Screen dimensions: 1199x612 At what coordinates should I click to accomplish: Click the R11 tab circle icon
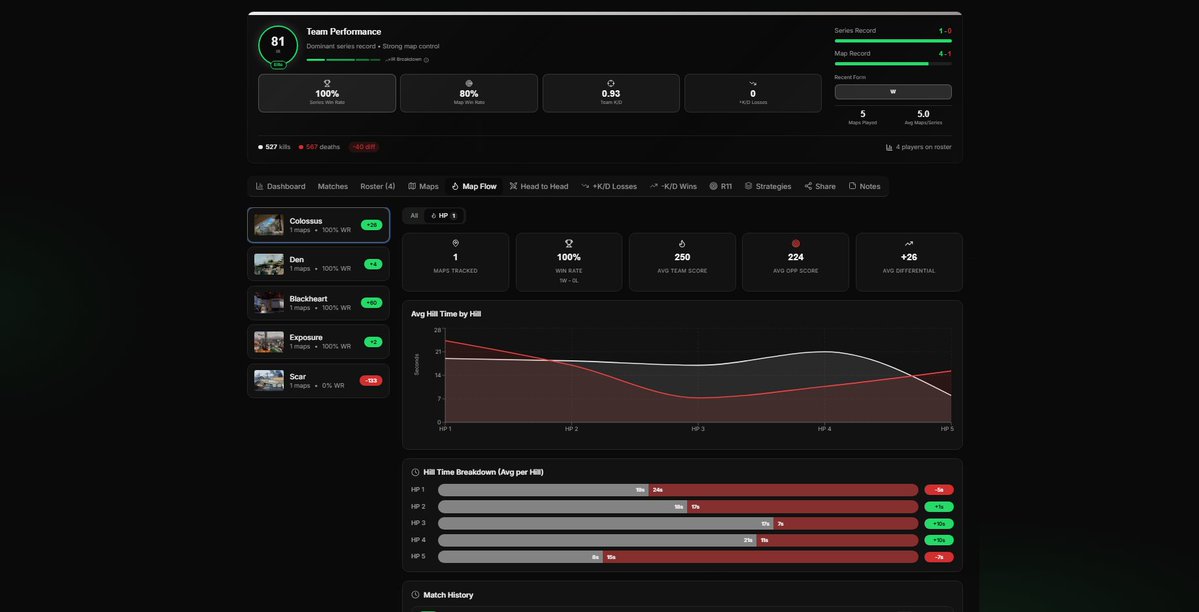pyautogui.click(x=713, y=186)
